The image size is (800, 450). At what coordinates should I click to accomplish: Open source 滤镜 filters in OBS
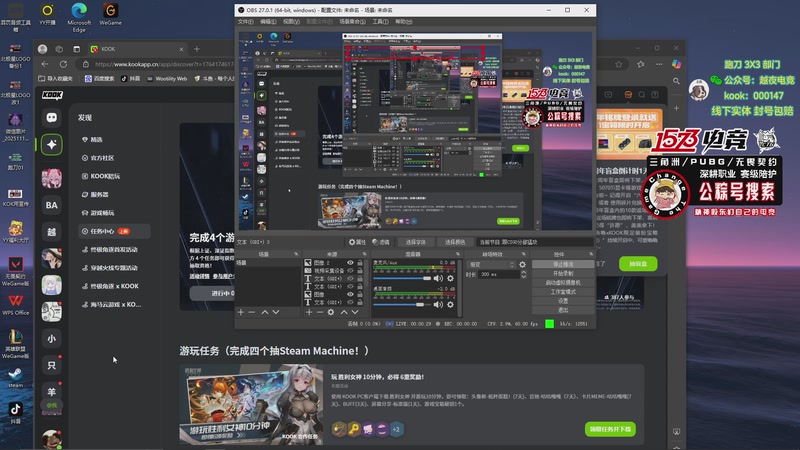(381, 242)
